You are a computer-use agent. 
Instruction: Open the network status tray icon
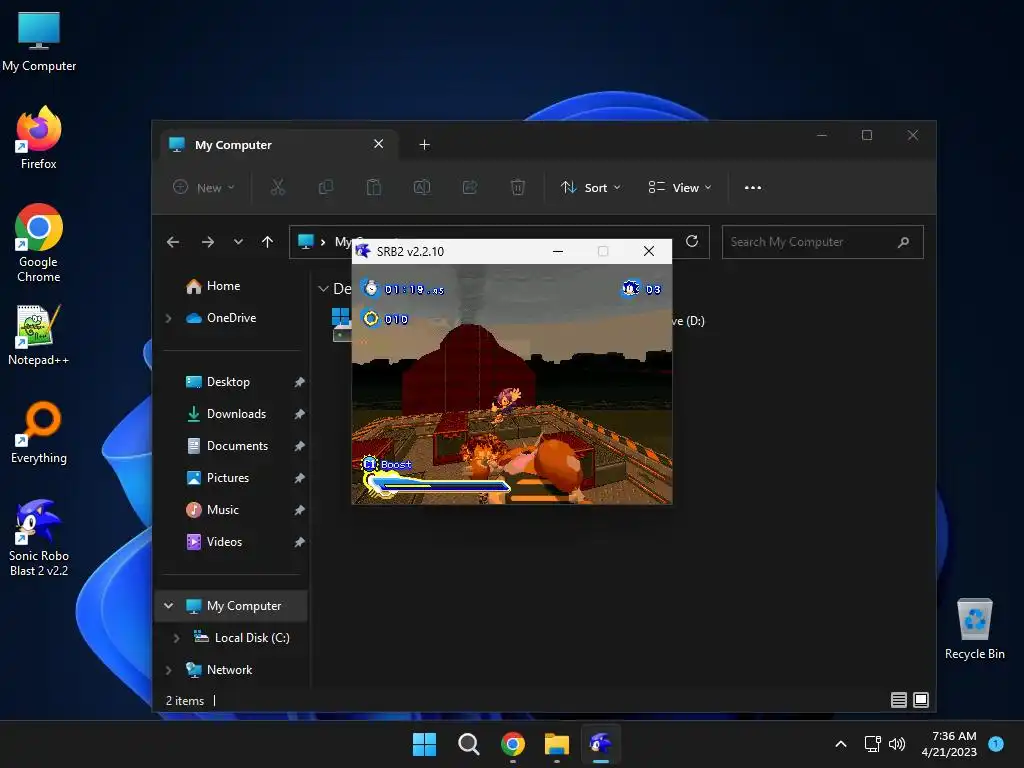872,744
